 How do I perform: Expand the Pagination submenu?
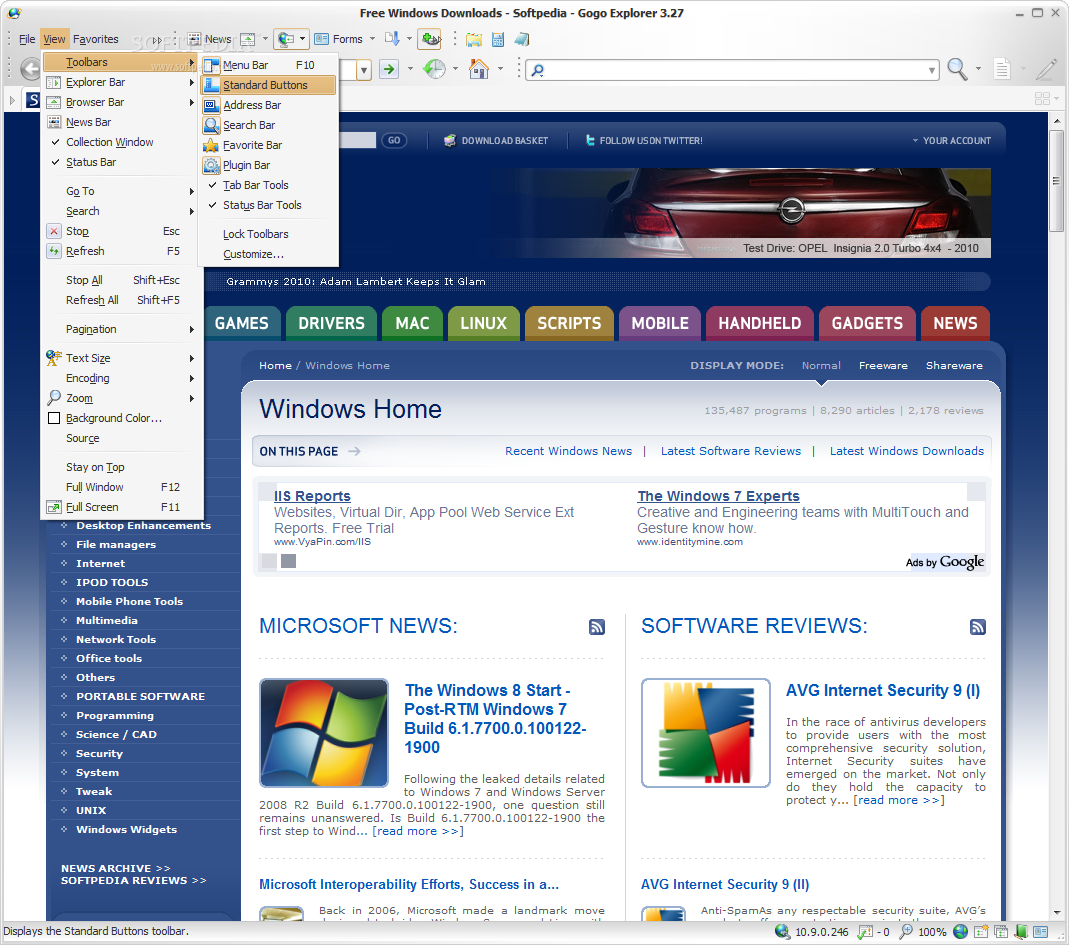(121, 329)
